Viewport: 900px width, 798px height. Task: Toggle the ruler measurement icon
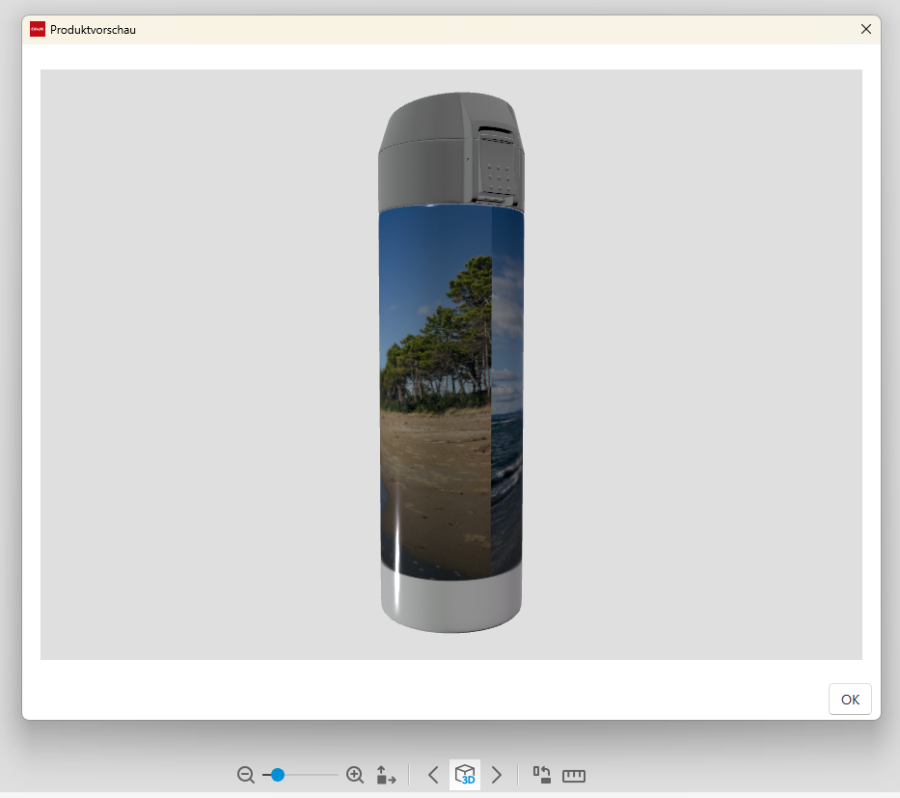click(574, 775)
